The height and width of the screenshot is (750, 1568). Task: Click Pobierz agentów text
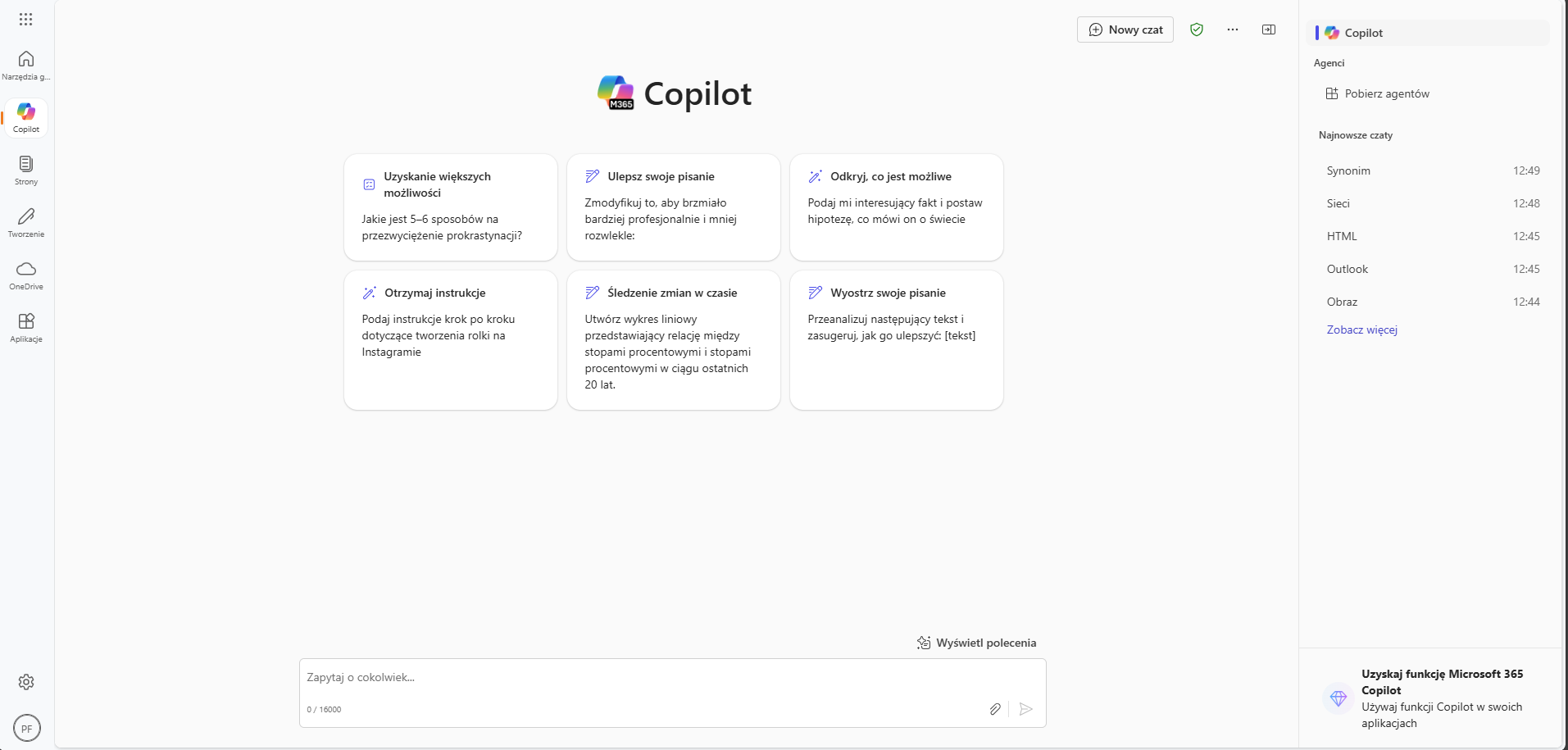(x=1387, y=93)
